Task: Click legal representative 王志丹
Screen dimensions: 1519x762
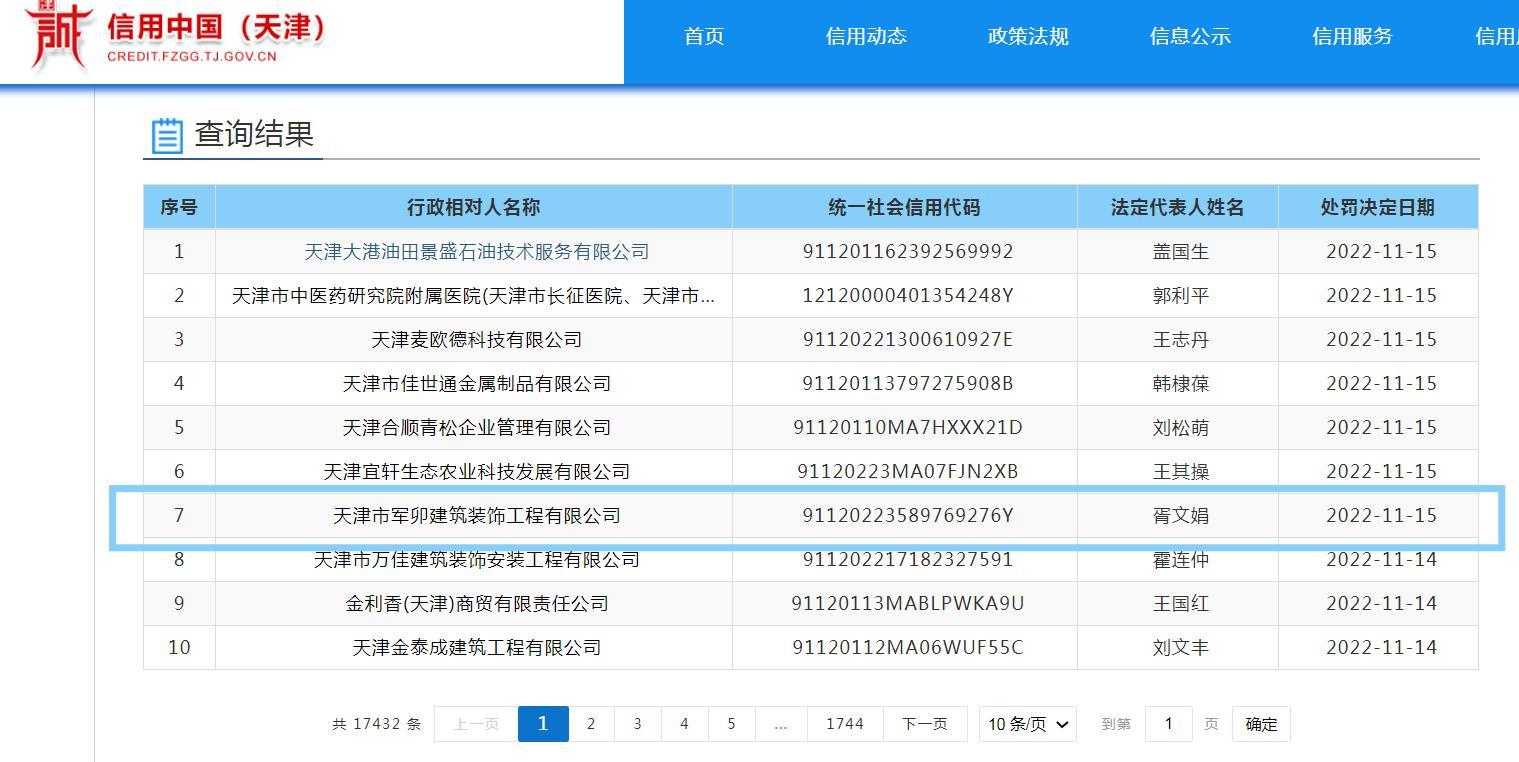Action: [1181, 340]
